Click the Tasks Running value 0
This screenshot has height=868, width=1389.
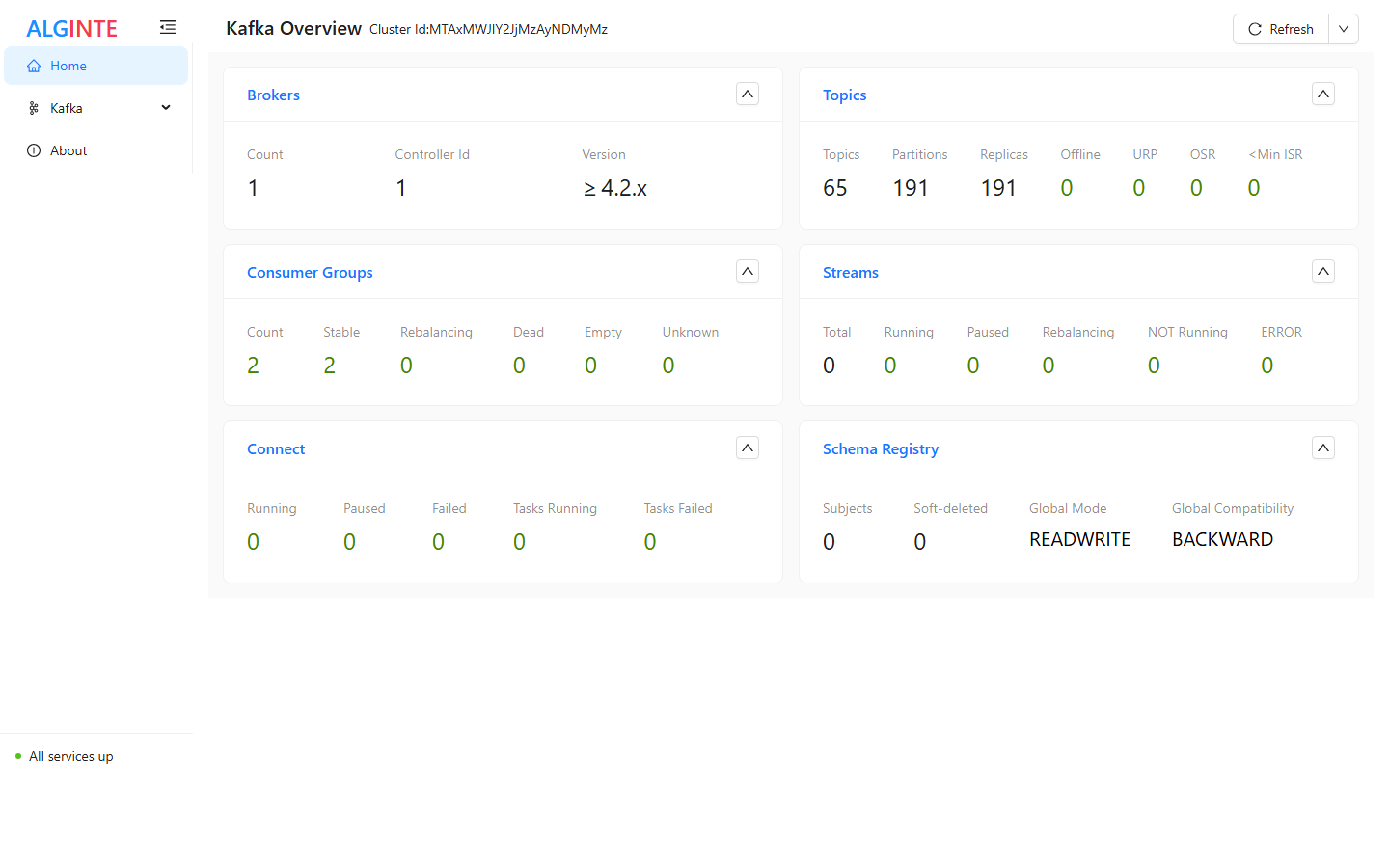tap(519, 542)
